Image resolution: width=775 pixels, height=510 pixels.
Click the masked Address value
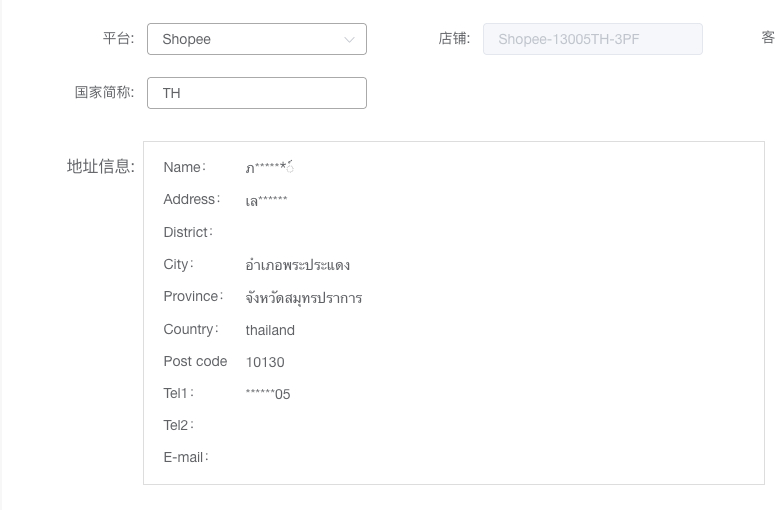point(266,201)
